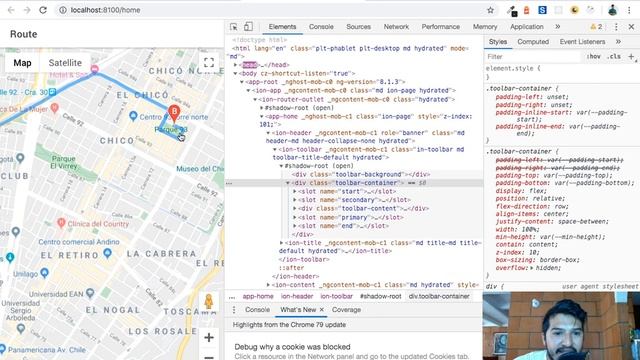Reload the page with the refresh icon
The width and height of the screenshot is (640, 360).
43,10
